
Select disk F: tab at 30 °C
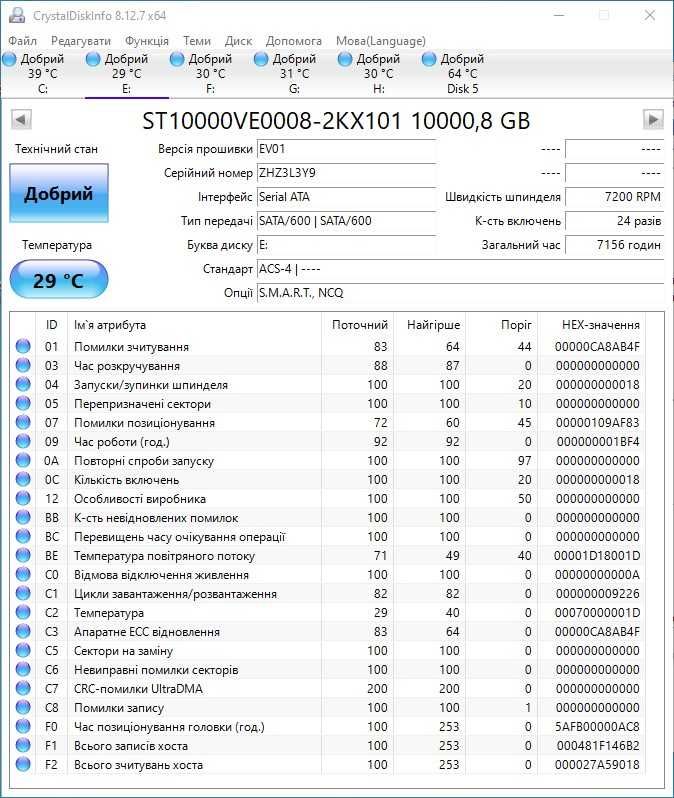(210, 74)
